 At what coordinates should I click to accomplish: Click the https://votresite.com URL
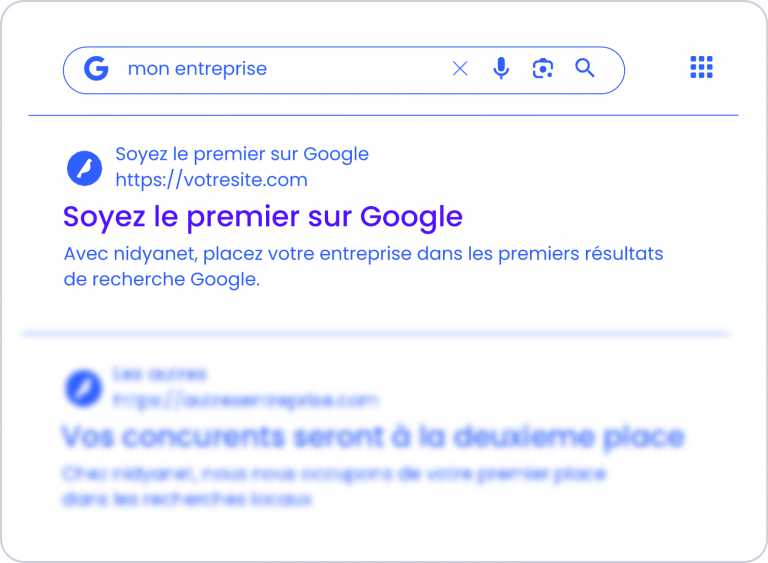pyautogui.click(x=211, y=181)
